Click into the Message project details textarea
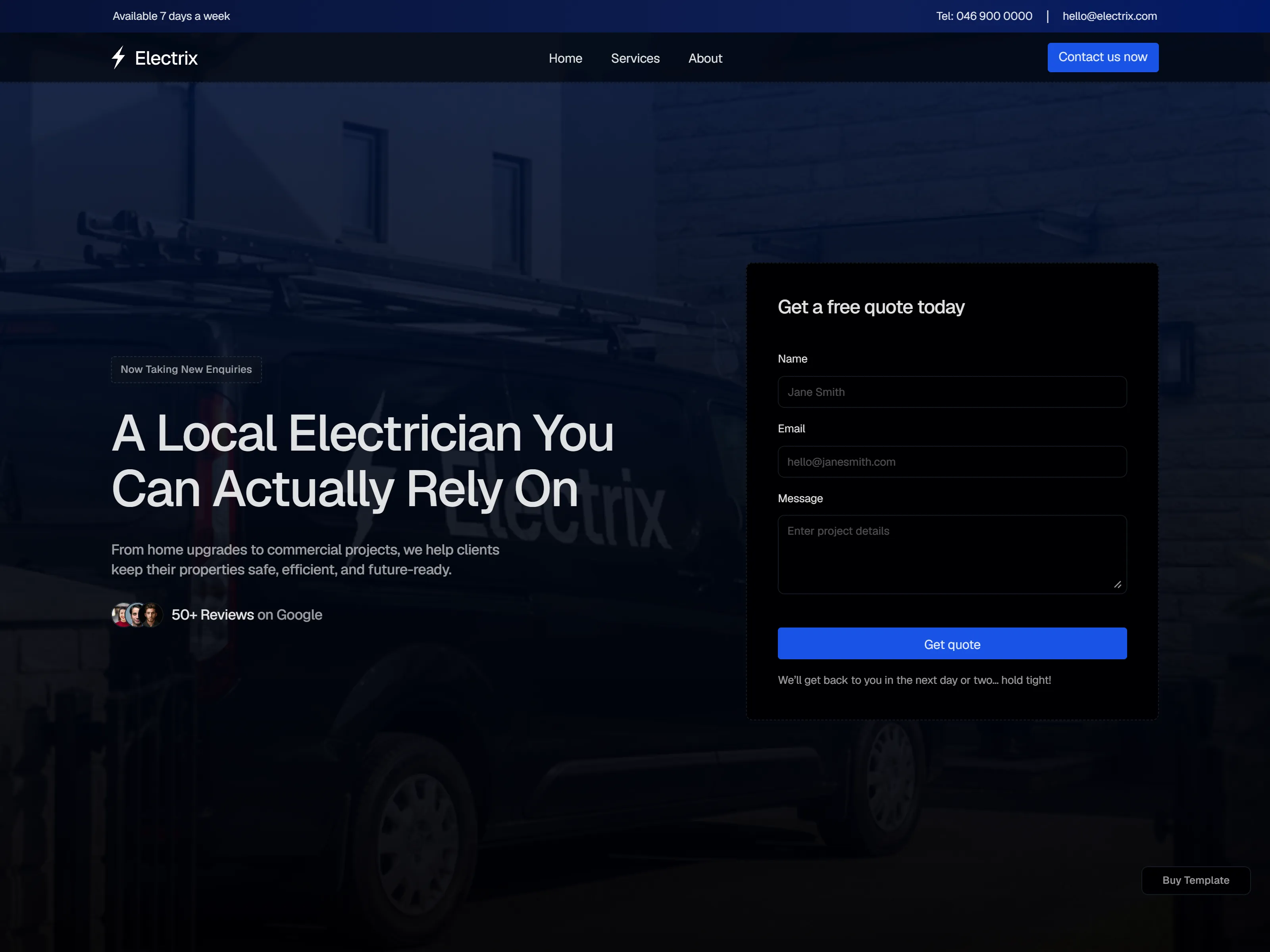Image resolution: width=1270 pixels, height=952 pixels. [x=952, y=554]
